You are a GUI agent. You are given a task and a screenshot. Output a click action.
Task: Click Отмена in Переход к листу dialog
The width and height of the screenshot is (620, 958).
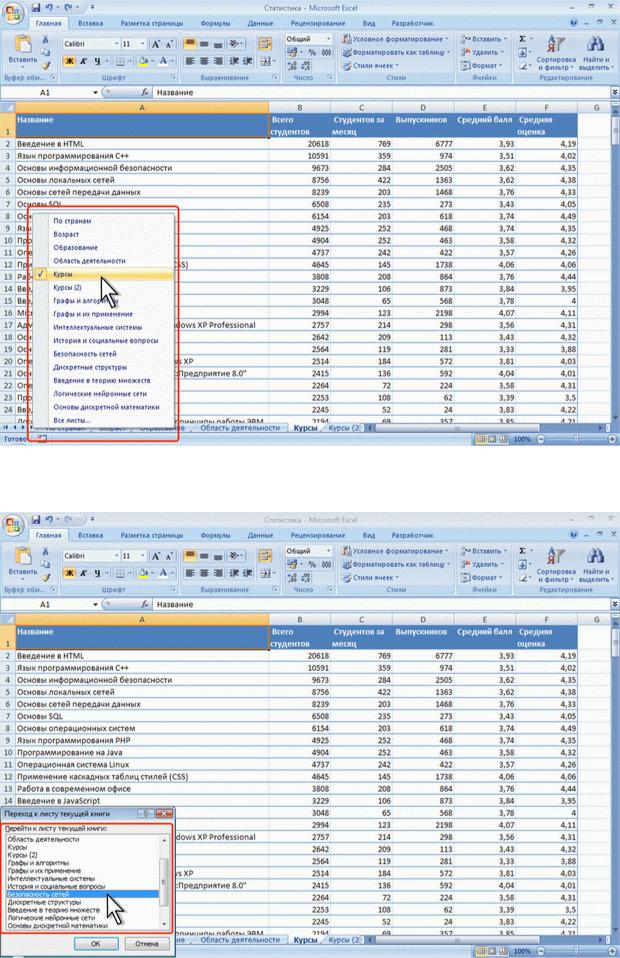click(x=147, y=944)
